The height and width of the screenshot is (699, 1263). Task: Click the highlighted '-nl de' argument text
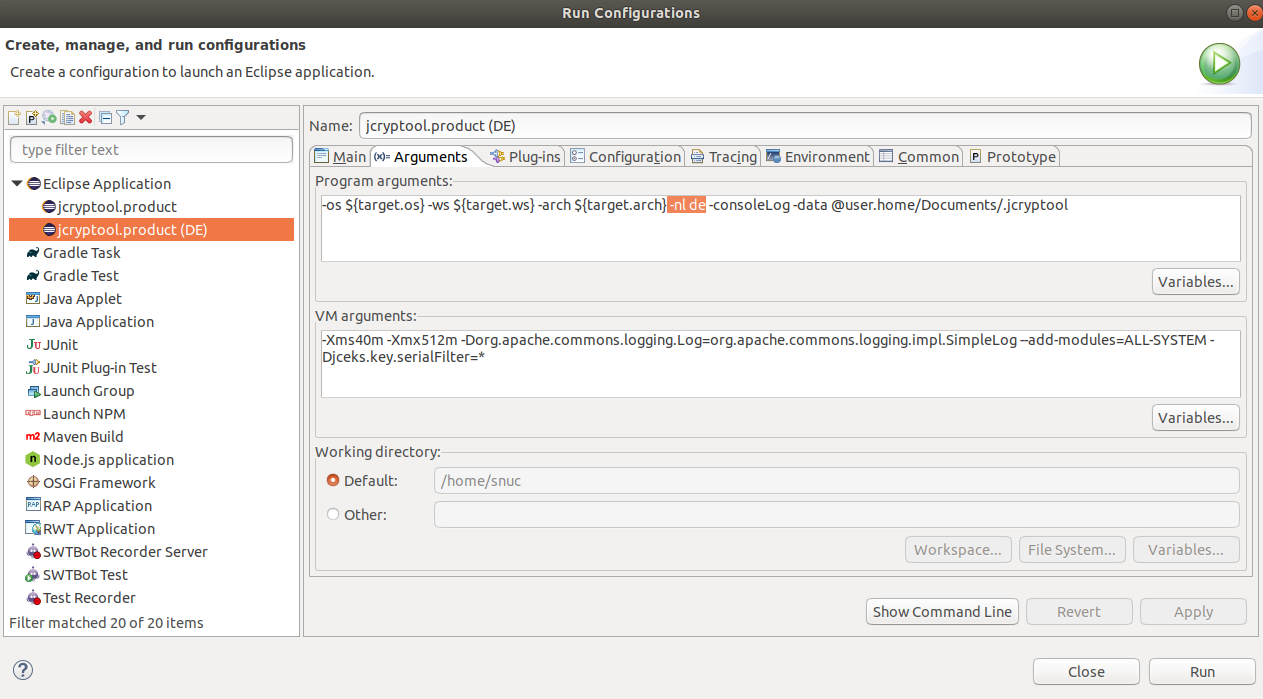pyautogui.click(x=687, y=205)
